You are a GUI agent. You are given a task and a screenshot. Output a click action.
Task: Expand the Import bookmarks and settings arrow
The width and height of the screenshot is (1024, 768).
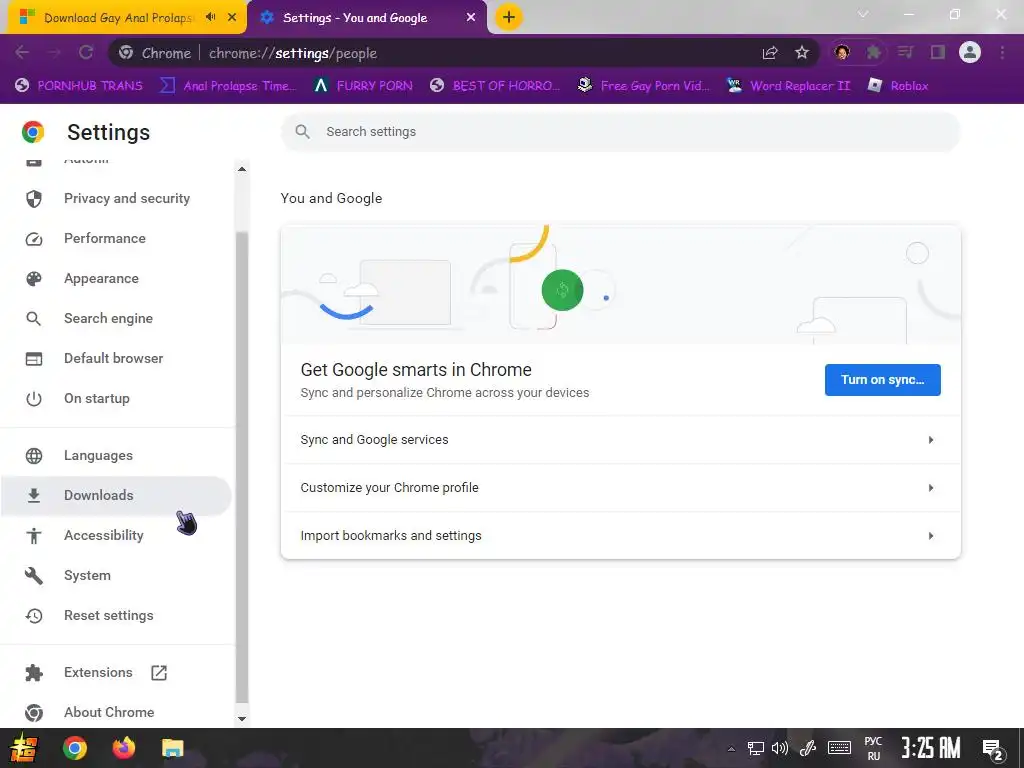(931, 536)
